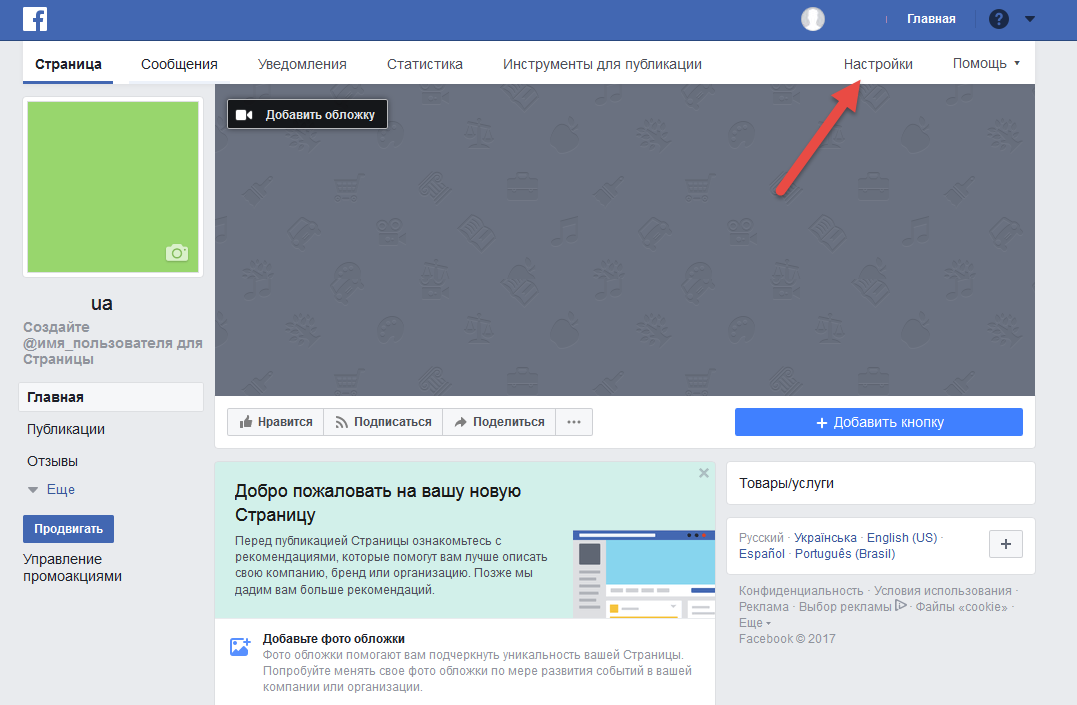Open the Статистика tab

(424, 64)
